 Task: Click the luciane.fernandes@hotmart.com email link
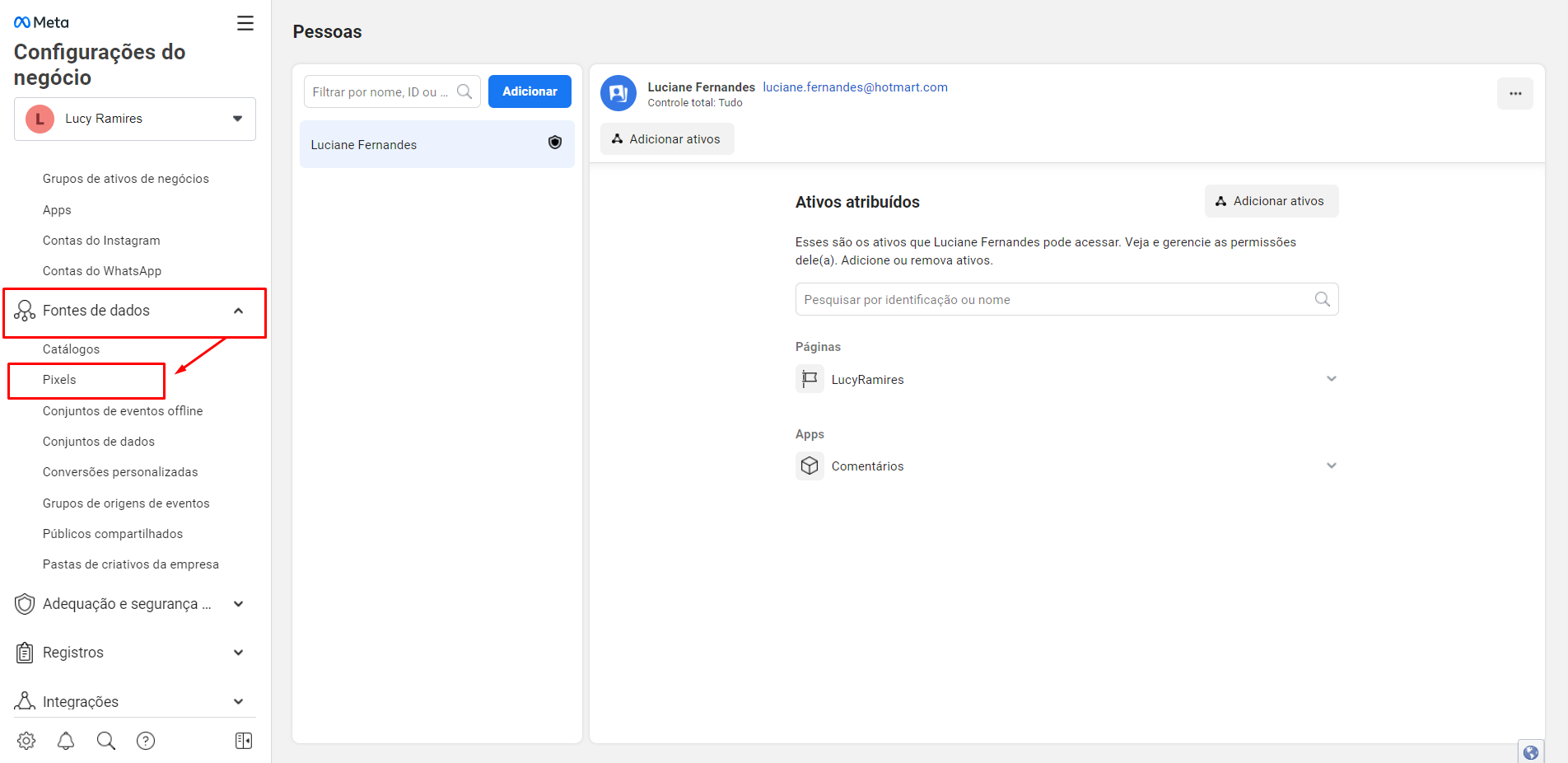pos(855,87)
